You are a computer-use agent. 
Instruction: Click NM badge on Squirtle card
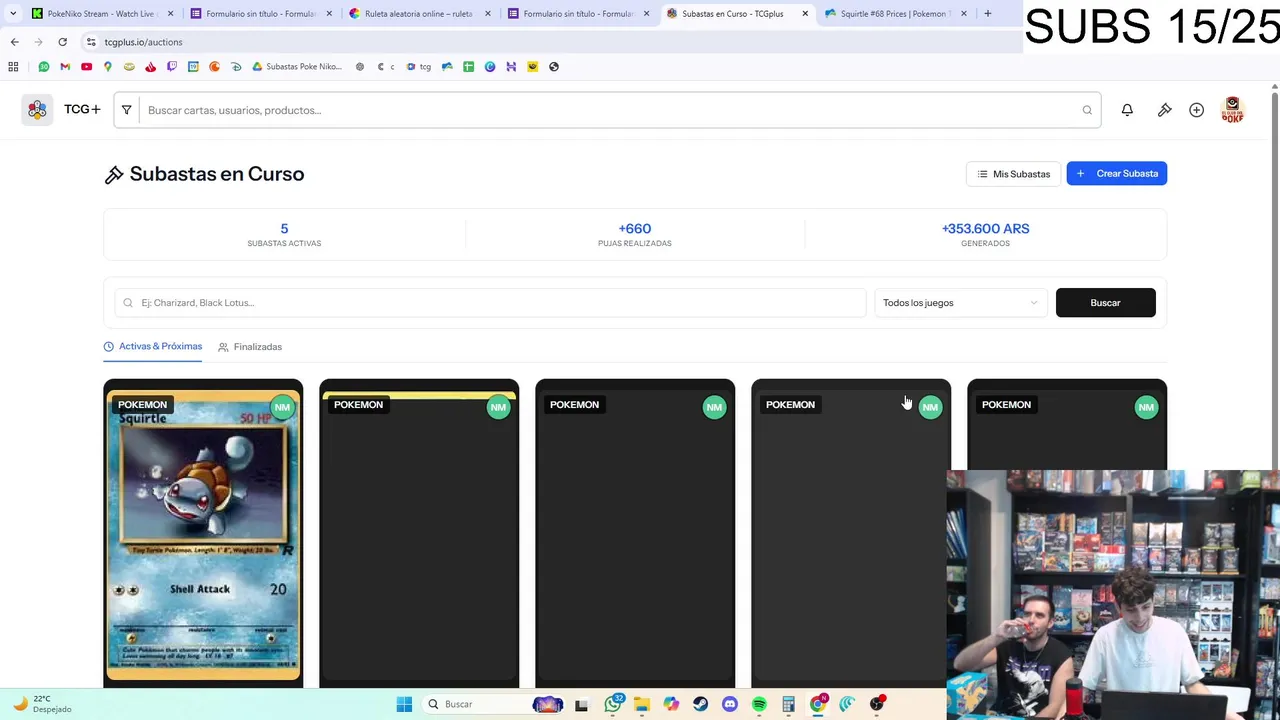[282, 407]
